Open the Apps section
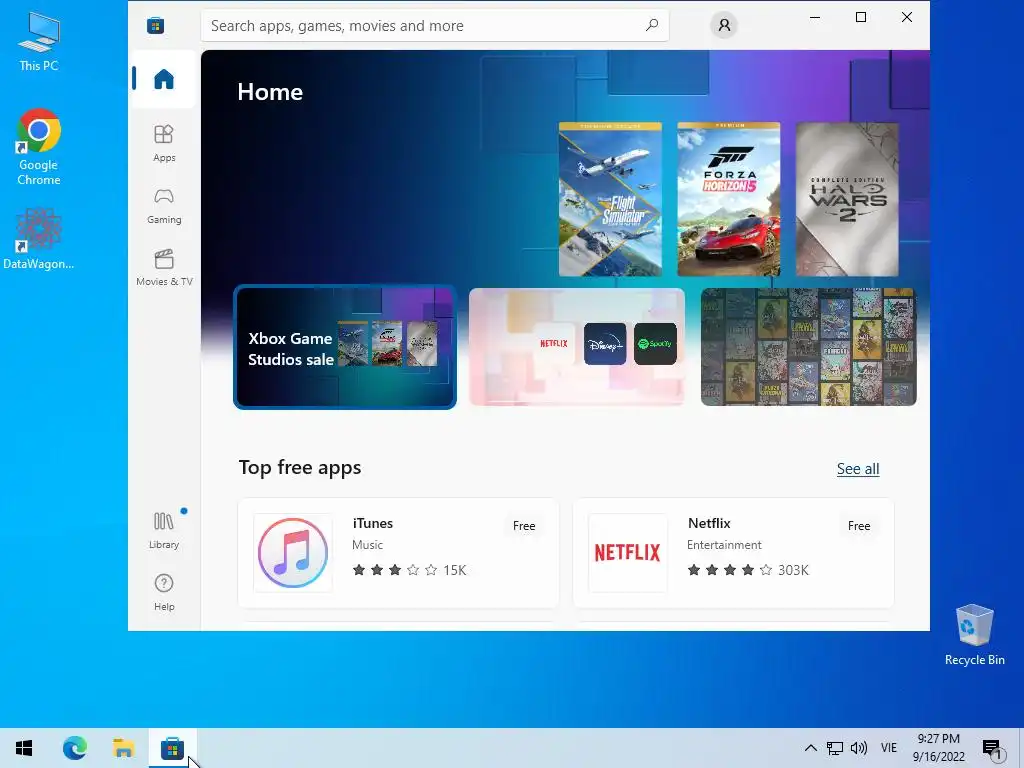 tap(164, 143)
